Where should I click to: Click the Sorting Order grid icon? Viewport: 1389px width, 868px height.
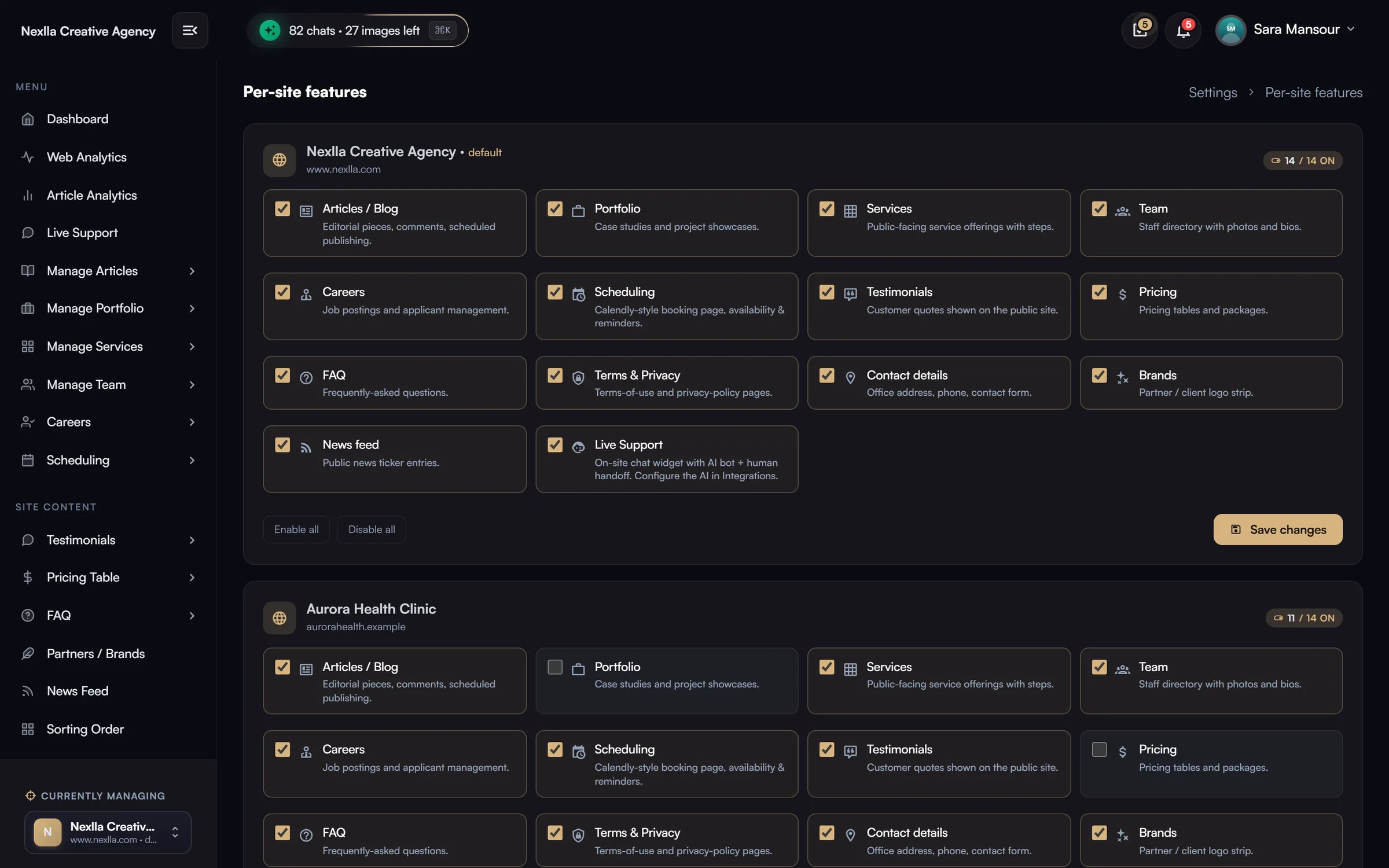click(x=27, y=729)
